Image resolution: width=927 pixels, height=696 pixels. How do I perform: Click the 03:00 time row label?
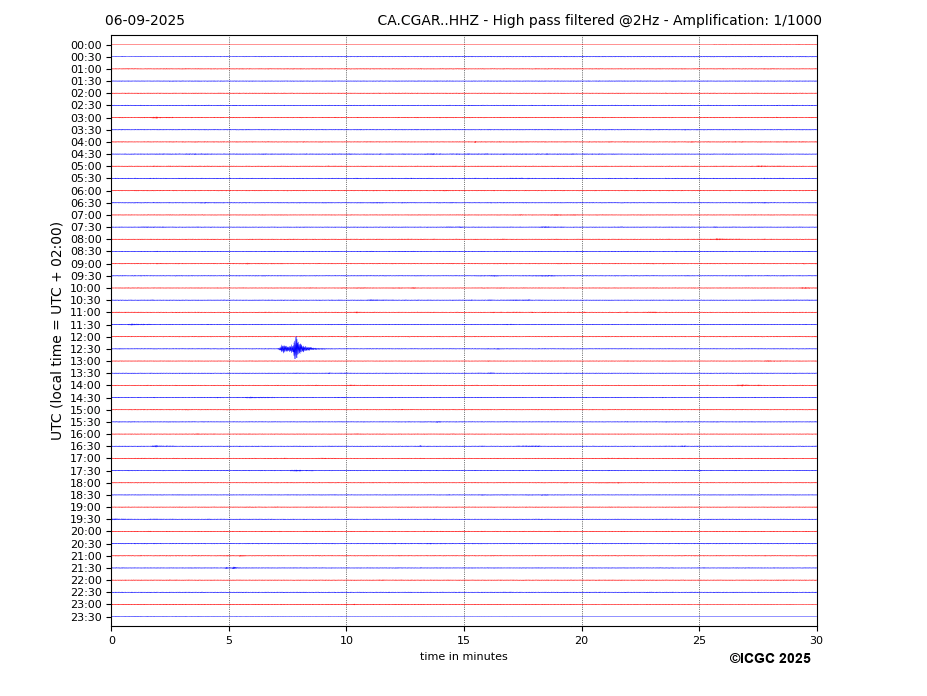pos(86,118)
